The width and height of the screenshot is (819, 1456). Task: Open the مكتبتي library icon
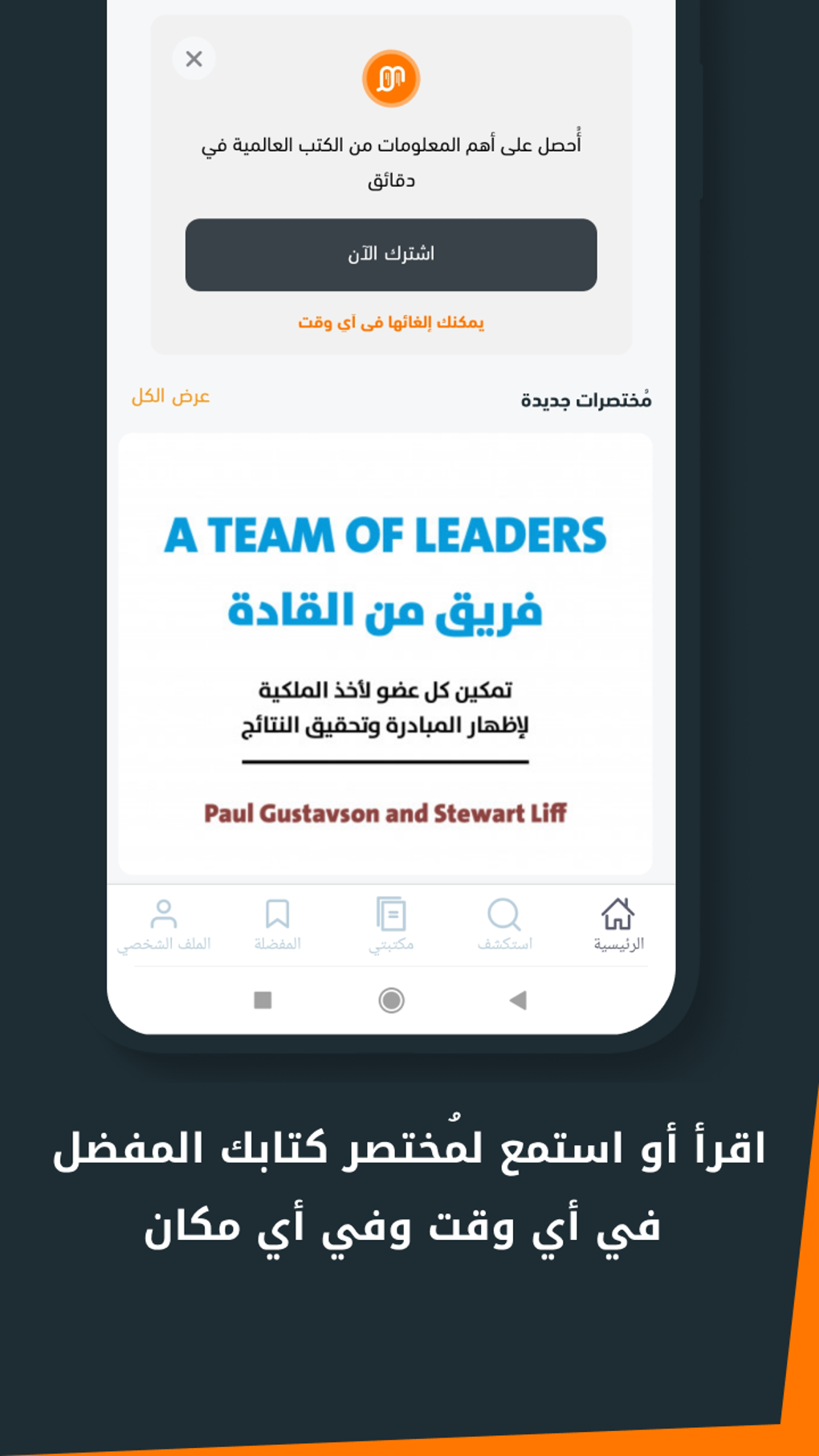point(391,914)
